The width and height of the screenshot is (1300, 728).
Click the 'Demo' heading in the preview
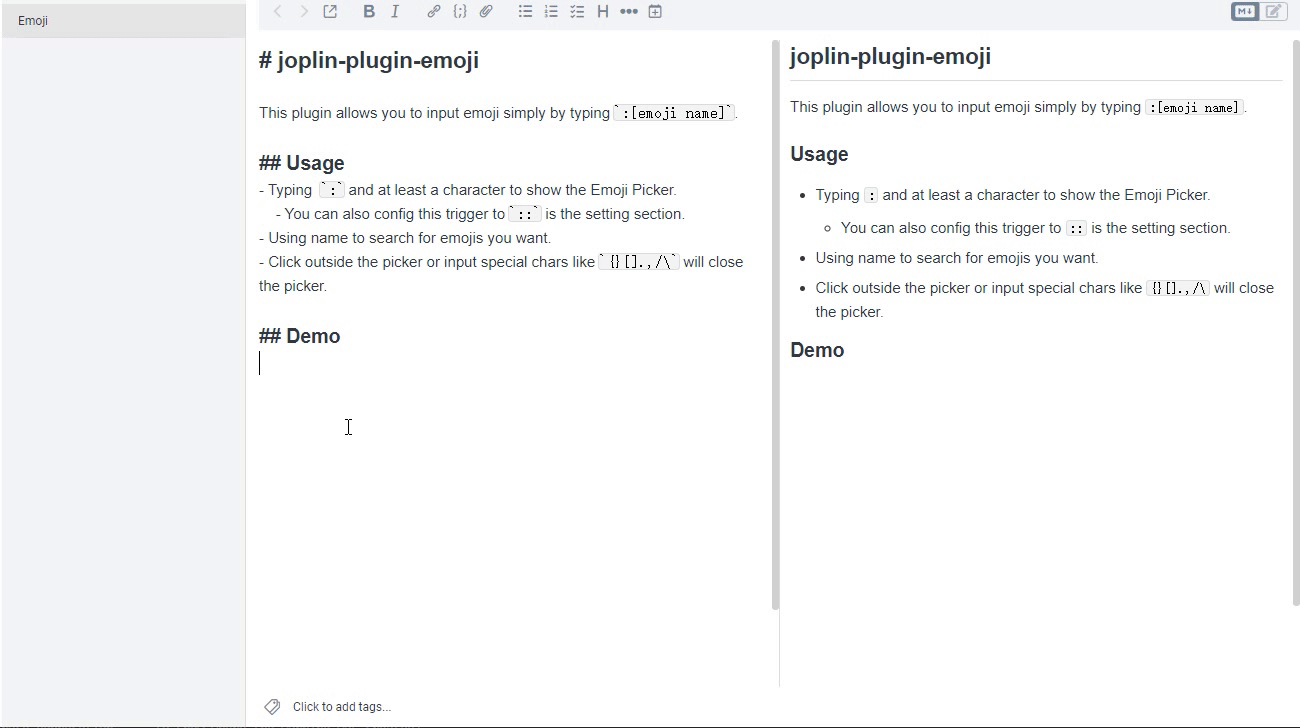click(817, 350)
